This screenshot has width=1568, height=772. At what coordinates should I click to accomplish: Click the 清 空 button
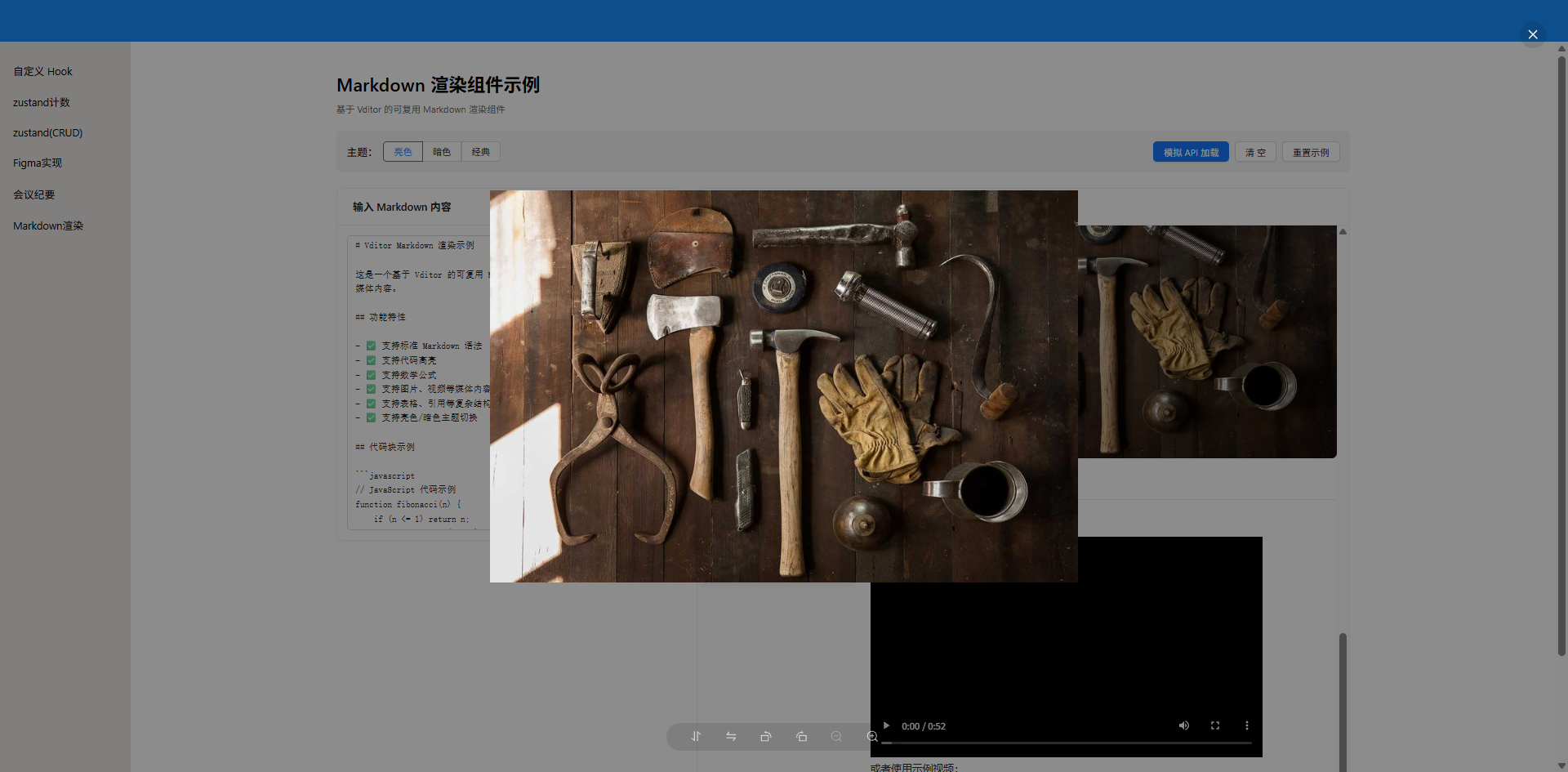pos(1255,152)
